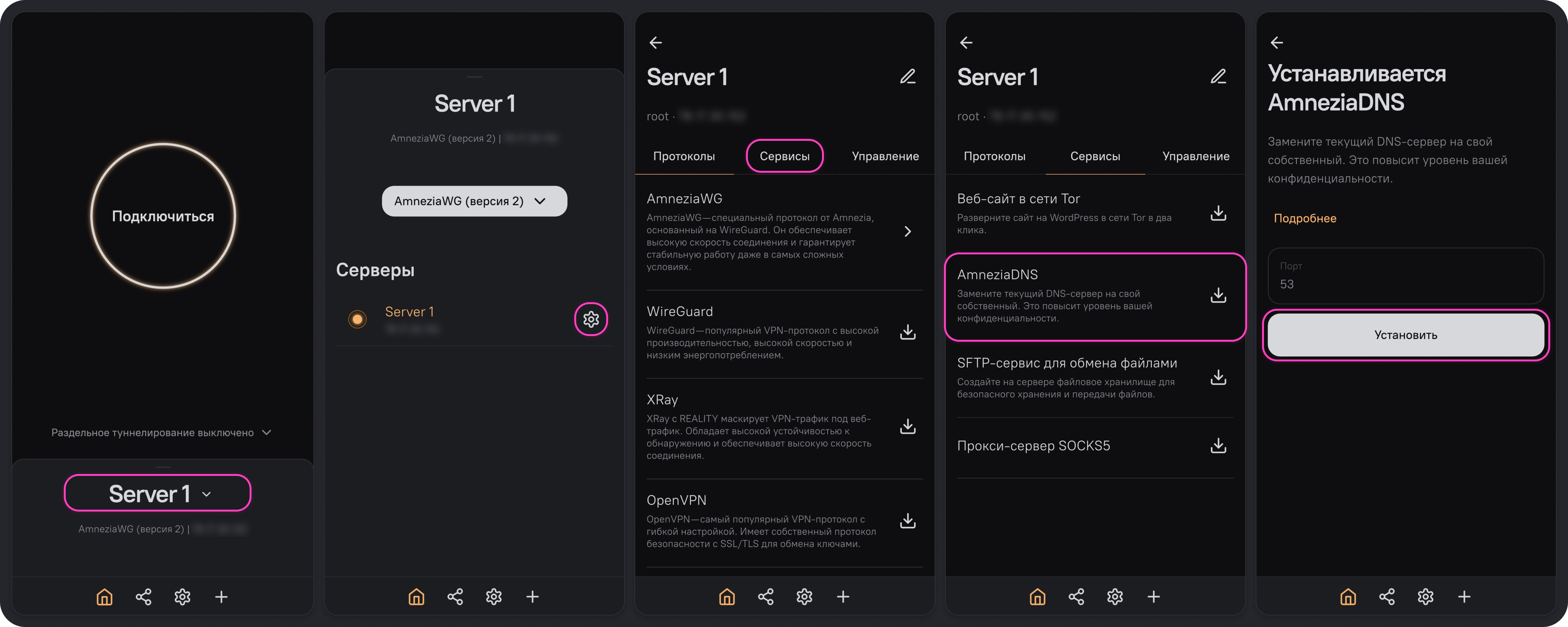The height and width of the screenshot is (627, 1568).
Task: Open the AmneziaWG (версия 2) protocol dropdown
Action: coord(474,201)
